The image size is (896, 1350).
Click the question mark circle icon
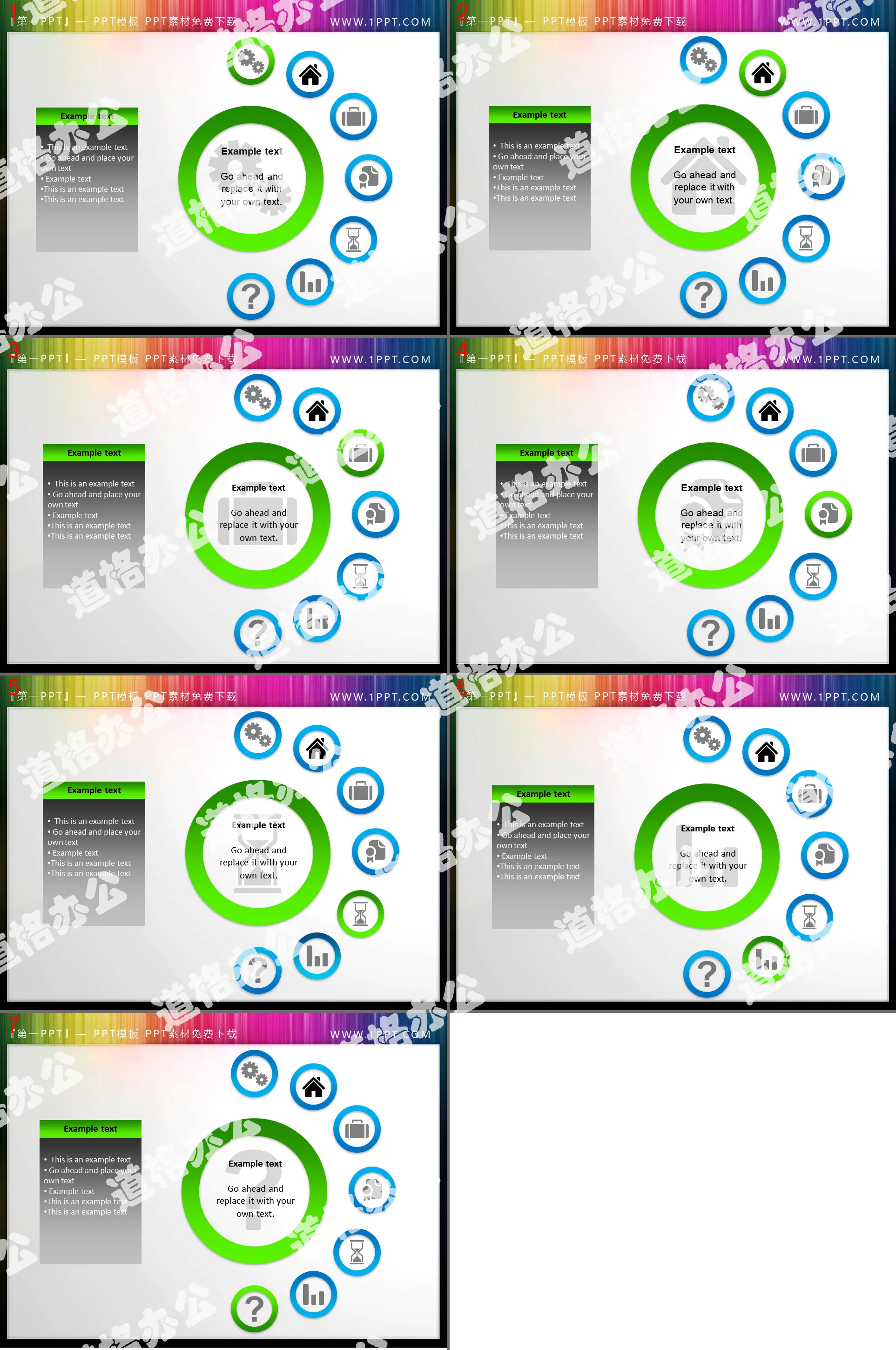point(250,295)
